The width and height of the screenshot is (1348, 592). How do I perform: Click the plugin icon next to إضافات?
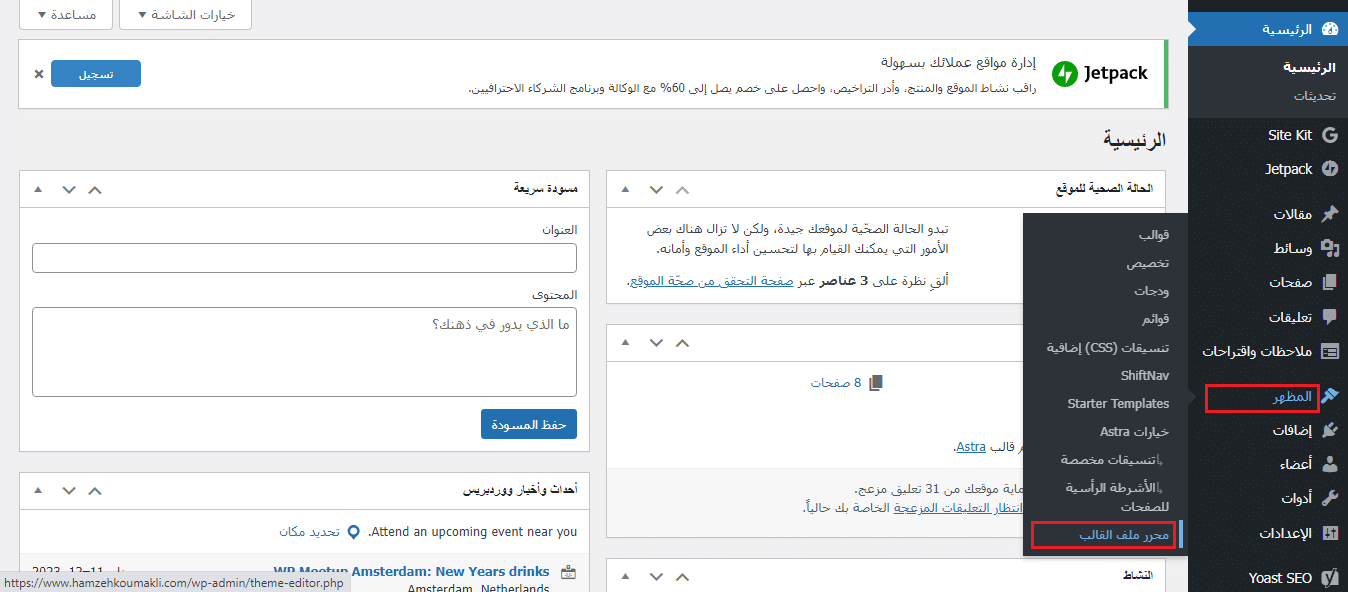coord(1329,431)
